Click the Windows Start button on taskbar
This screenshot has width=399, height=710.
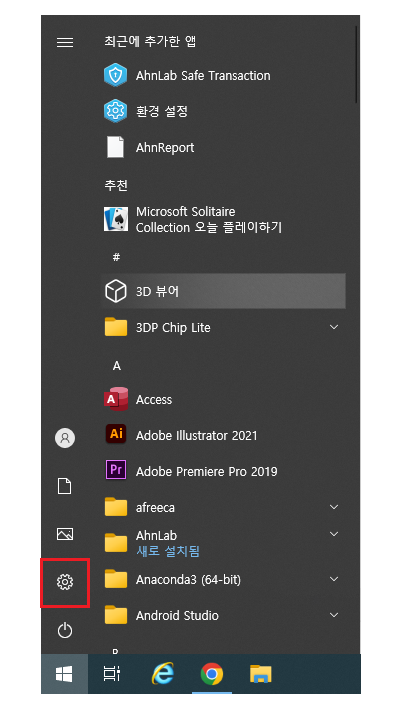[x=64, y=675]
